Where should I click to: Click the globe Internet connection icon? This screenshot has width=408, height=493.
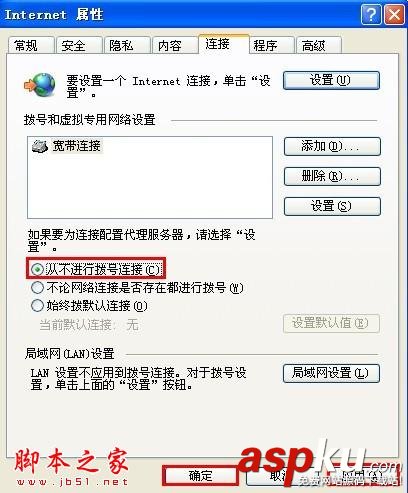[x=40, y=85]
